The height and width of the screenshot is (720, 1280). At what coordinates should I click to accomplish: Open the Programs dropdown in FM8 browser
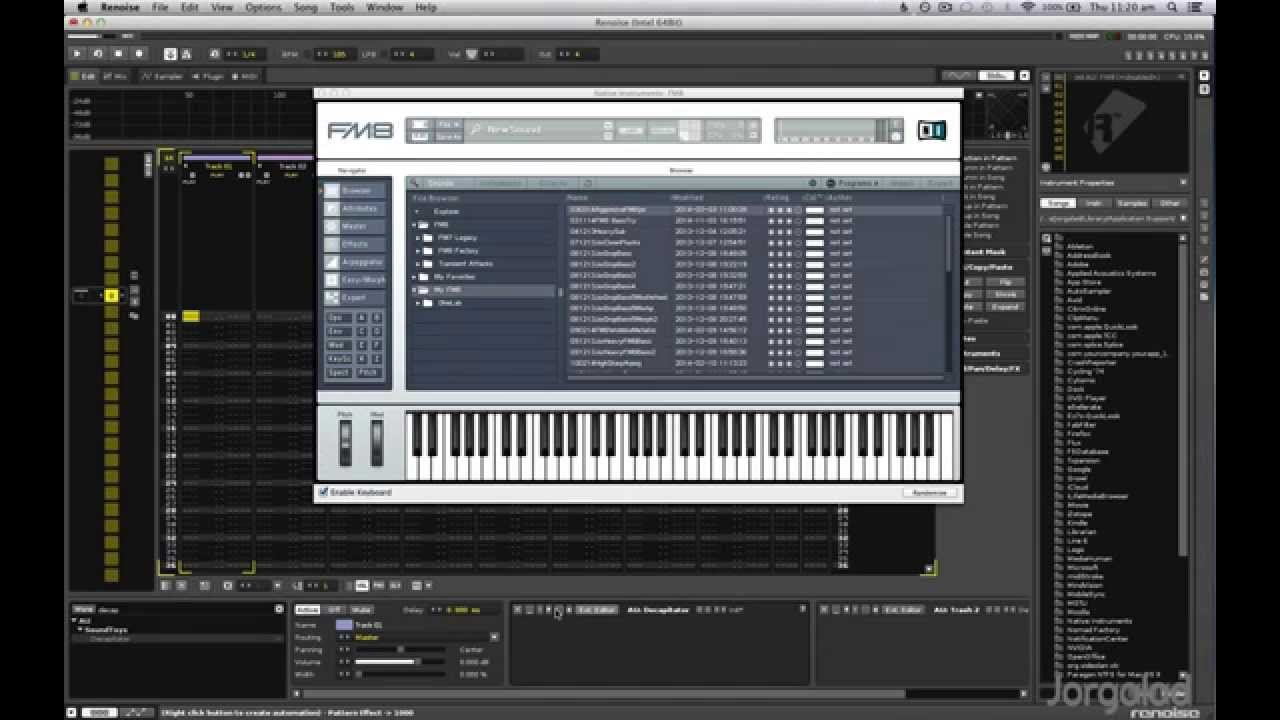pyautogui.click(x=853, y=184)
